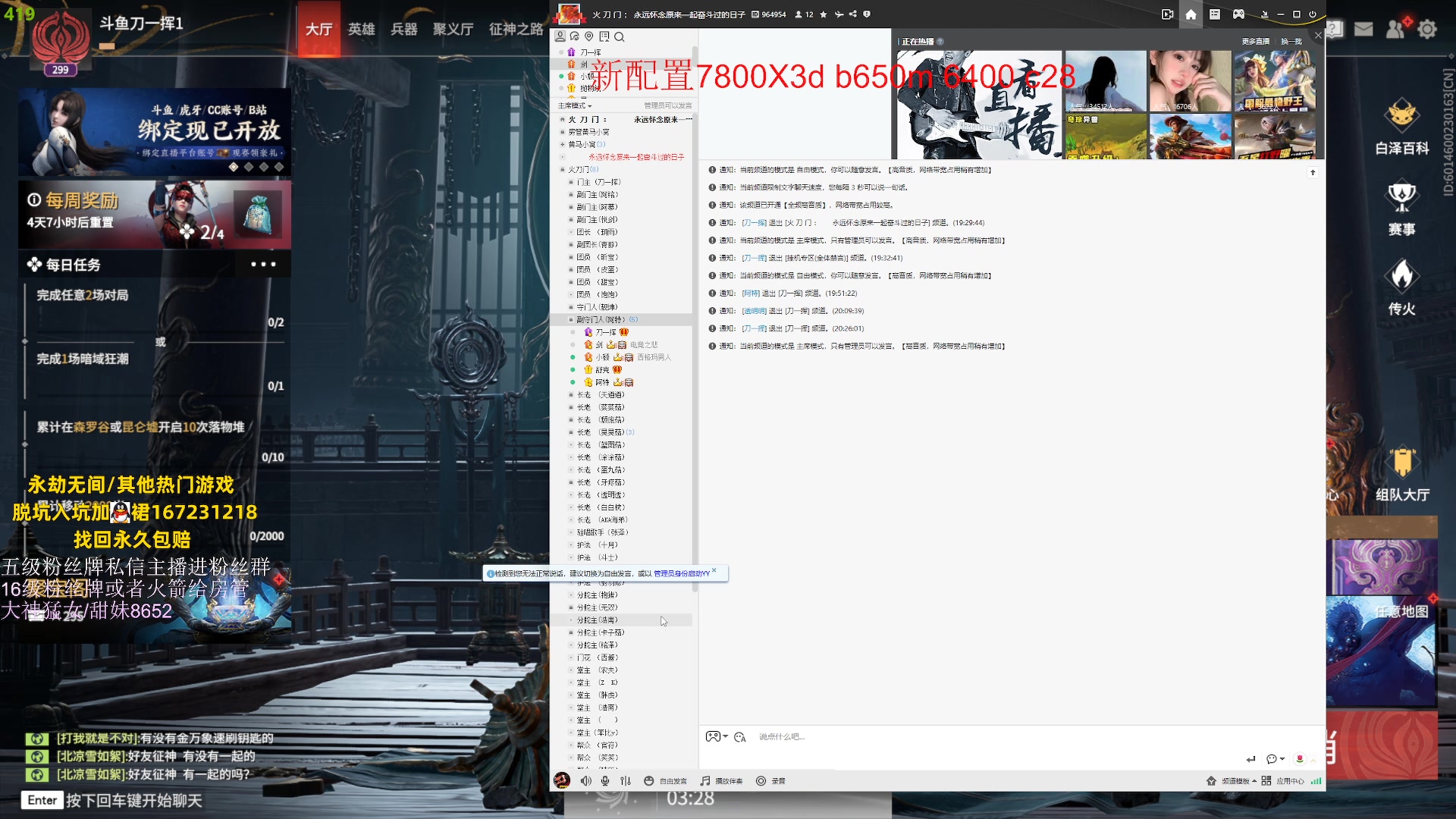Mute the speaker volume icon
1456x819 pixels.
pyautogui.click(x=585, y=781)
